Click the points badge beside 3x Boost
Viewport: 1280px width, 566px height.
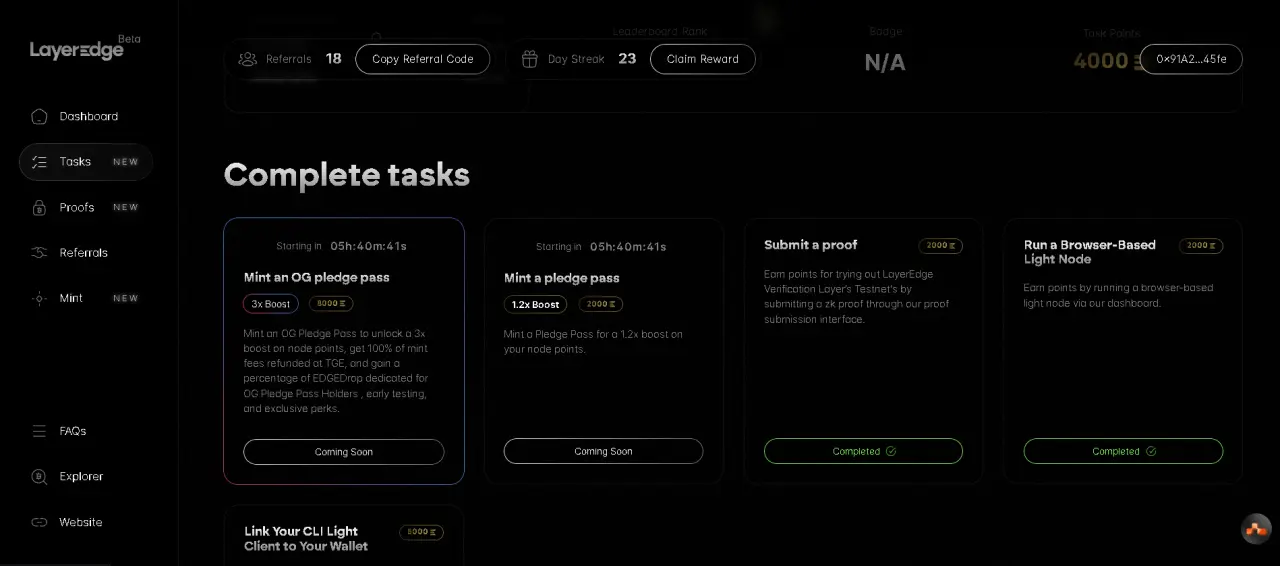coord(331,304)
